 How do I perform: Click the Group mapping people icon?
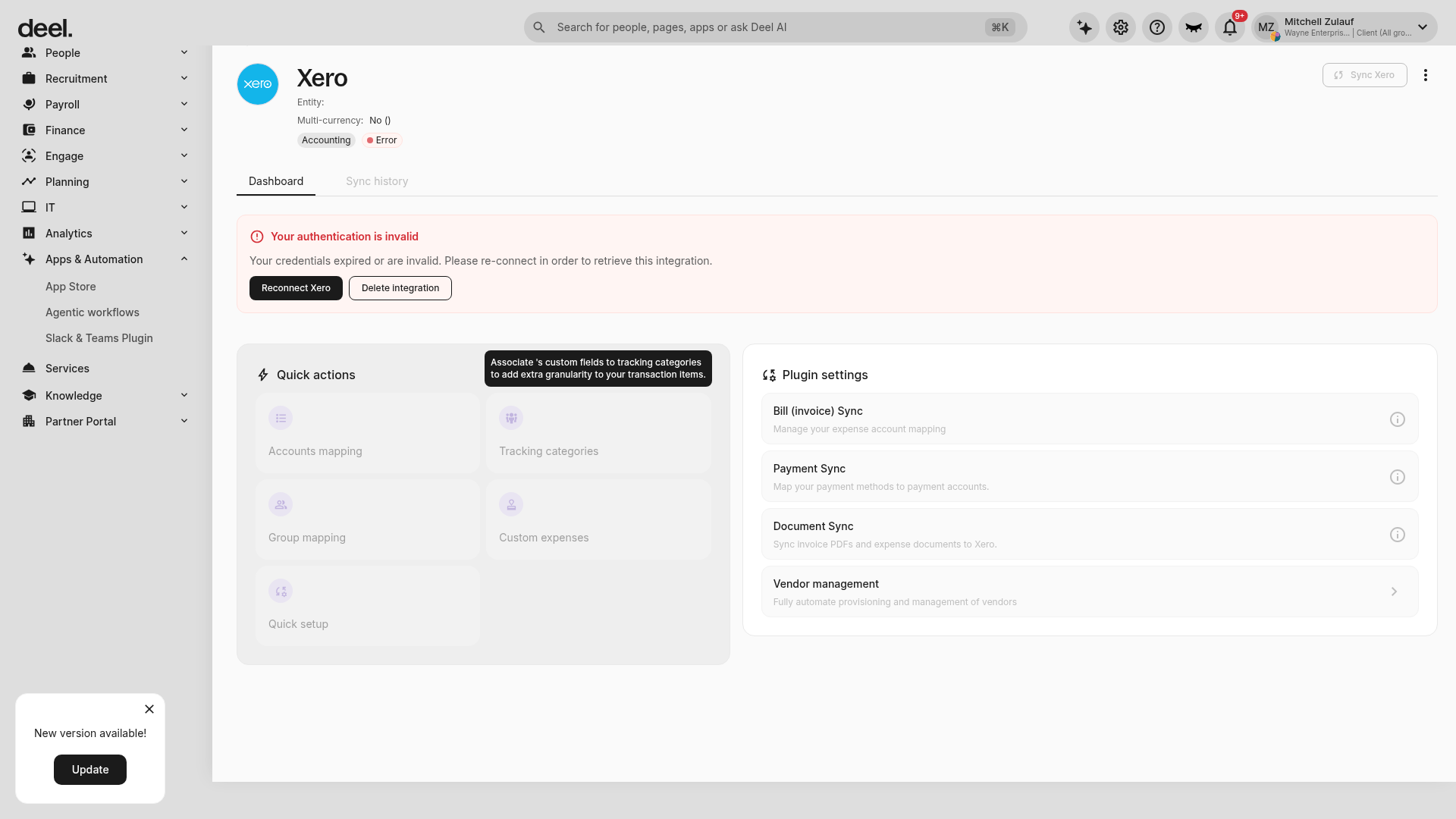tap(281, 504)
